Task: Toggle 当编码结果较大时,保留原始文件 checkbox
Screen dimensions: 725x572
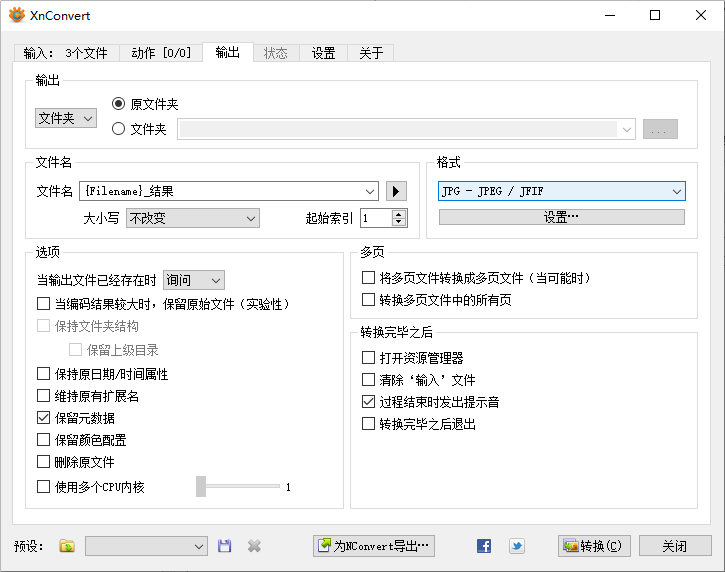Action: pos(43,304)
